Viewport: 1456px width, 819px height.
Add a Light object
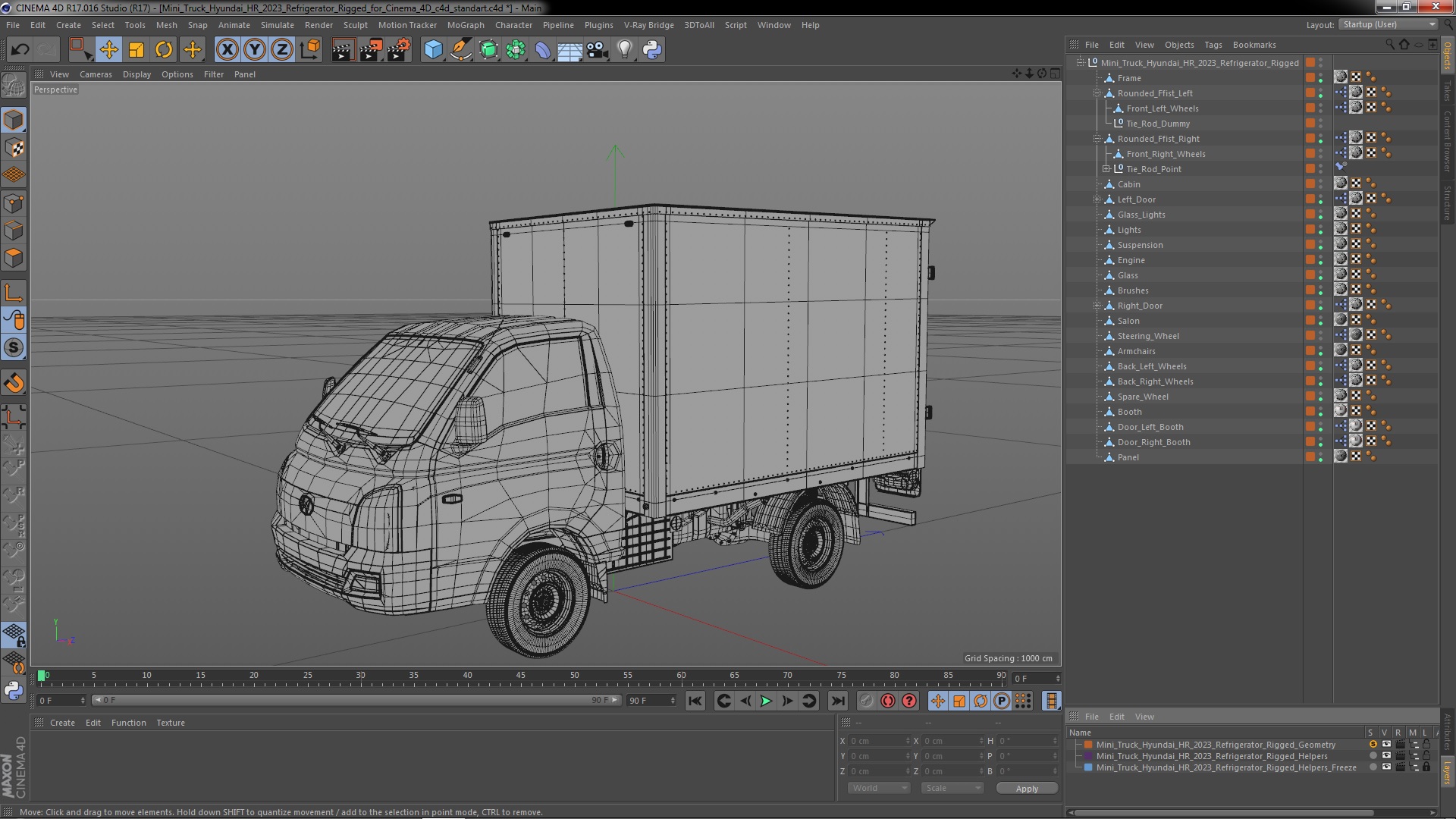pos(625,50)
